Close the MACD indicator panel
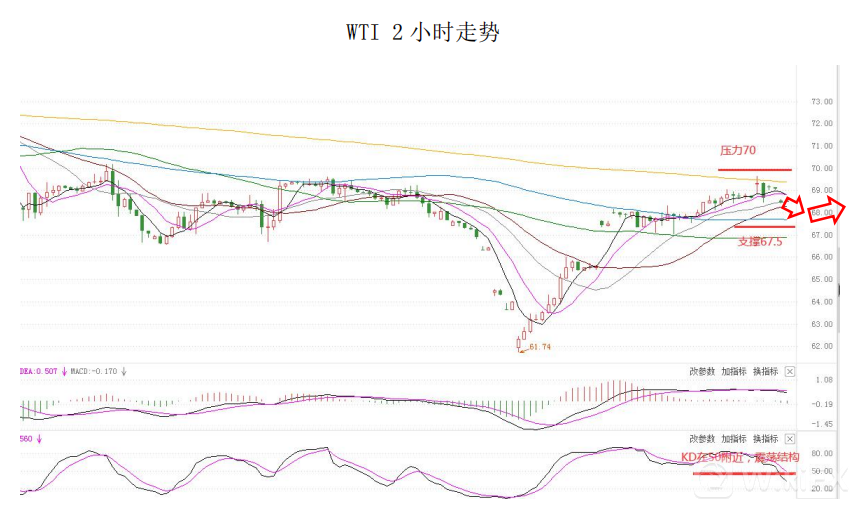 click(x=789, y=372)
